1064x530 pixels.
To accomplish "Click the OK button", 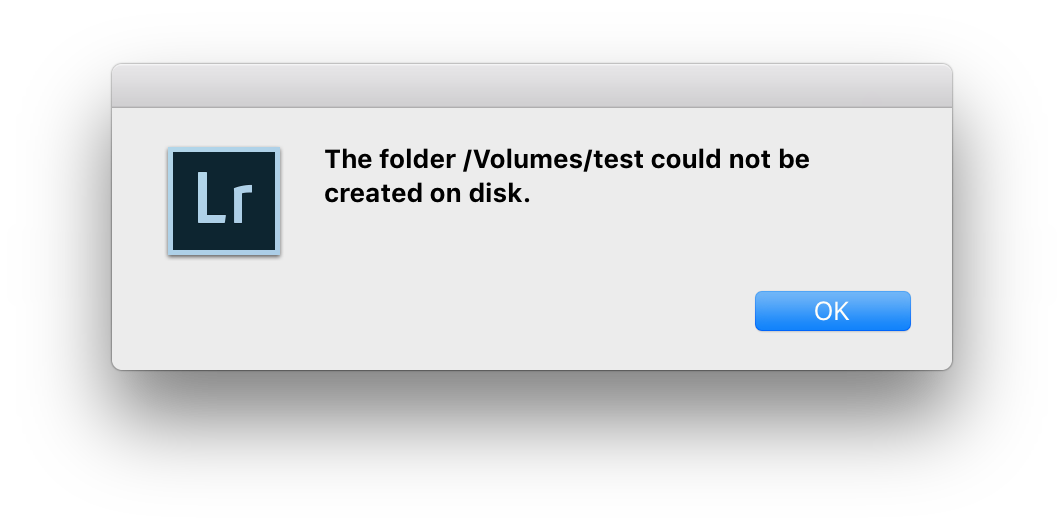I will point(832,311).
